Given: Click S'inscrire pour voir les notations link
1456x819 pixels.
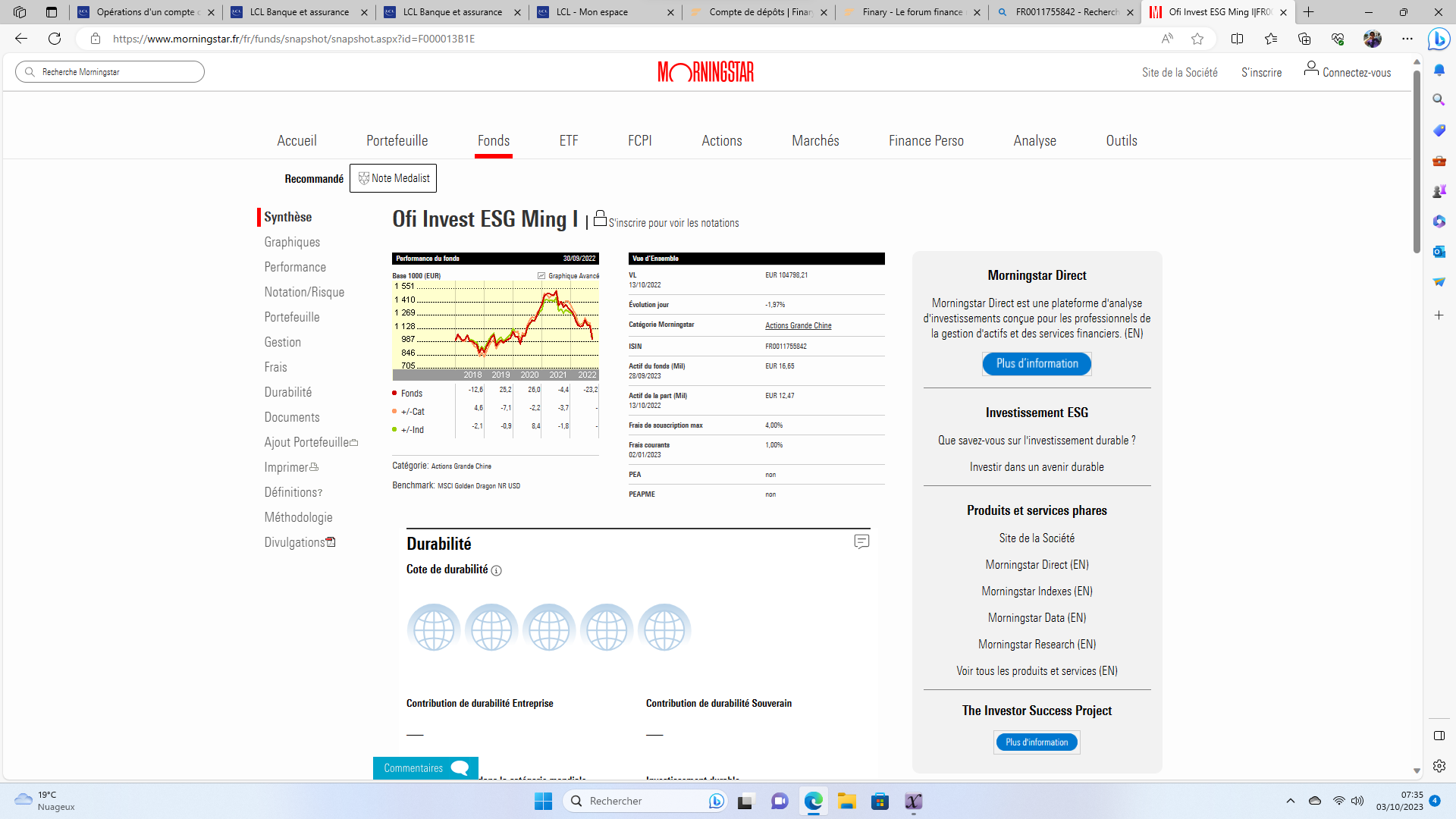Looking at the screenshot, I should pos(673,223).
